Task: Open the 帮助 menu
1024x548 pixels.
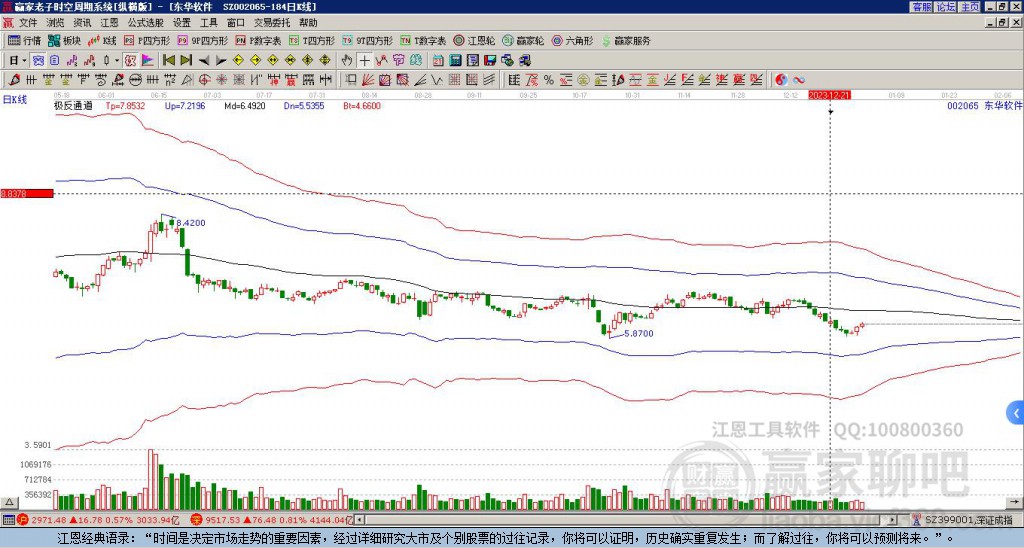Action: click(308, 23)
